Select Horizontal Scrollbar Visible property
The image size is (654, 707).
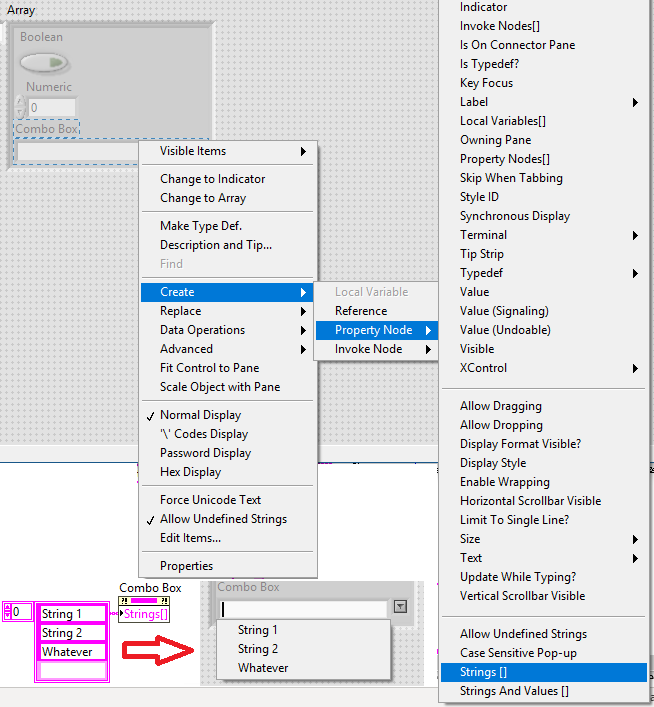coord(543,500)
